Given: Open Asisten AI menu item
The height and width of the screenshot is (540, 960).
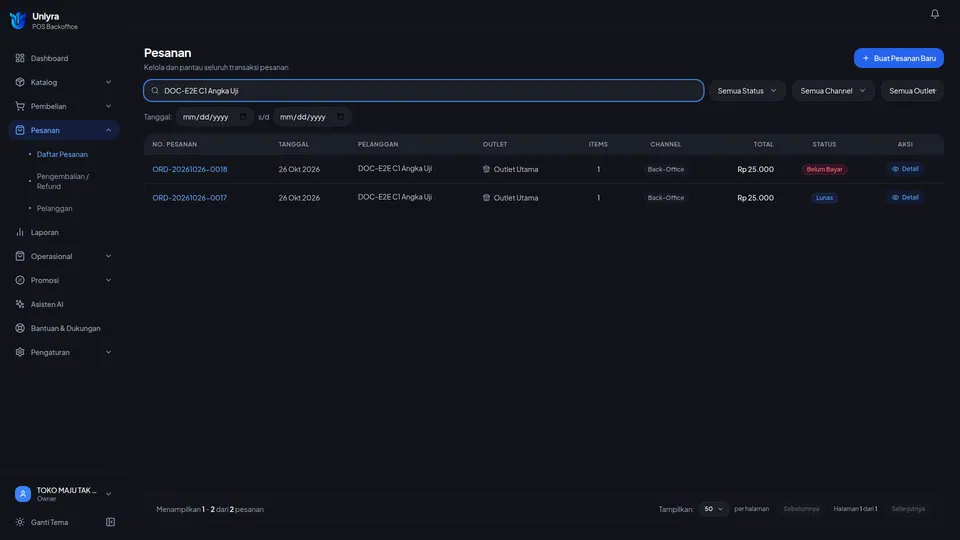Looking at the screenshot, I should click(x=64, y=304).
